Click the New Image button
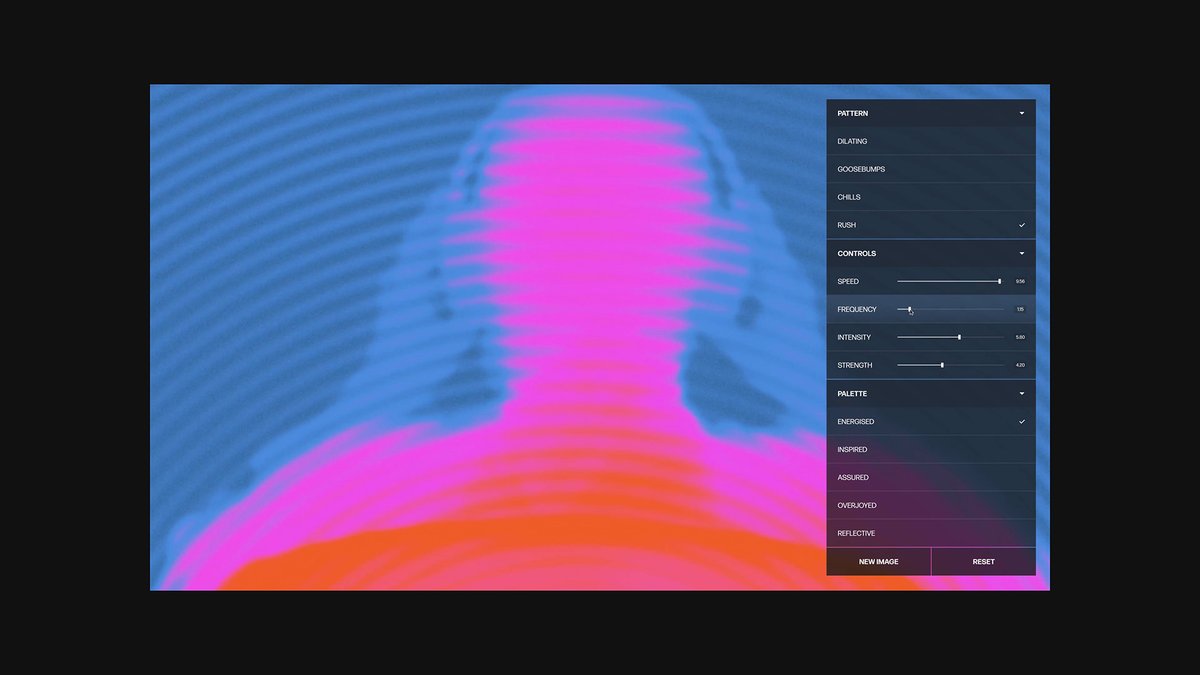 point(879,561)
